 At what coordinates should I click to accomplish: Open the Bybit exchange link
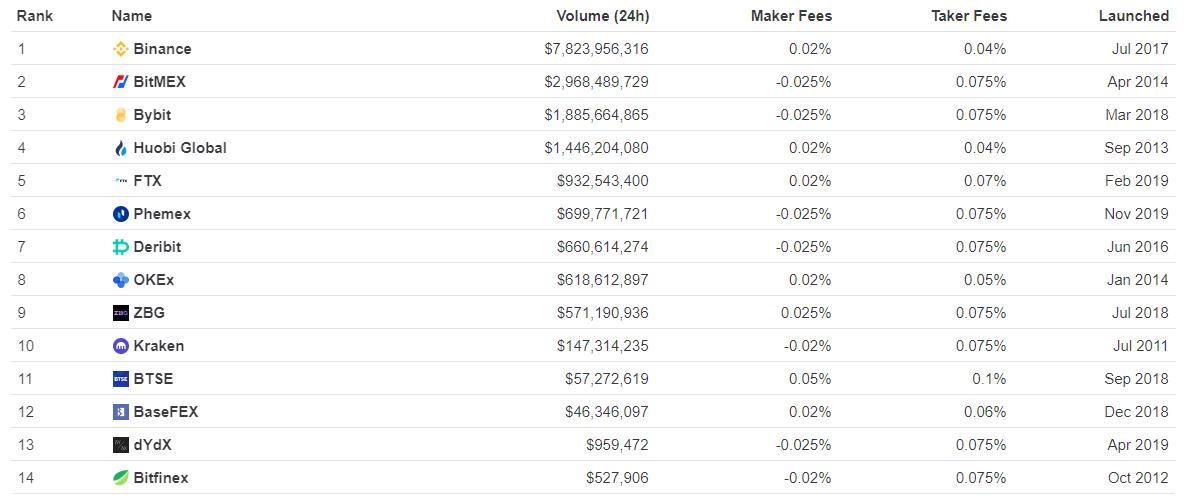pyautogui.click(x=152, y=115)
